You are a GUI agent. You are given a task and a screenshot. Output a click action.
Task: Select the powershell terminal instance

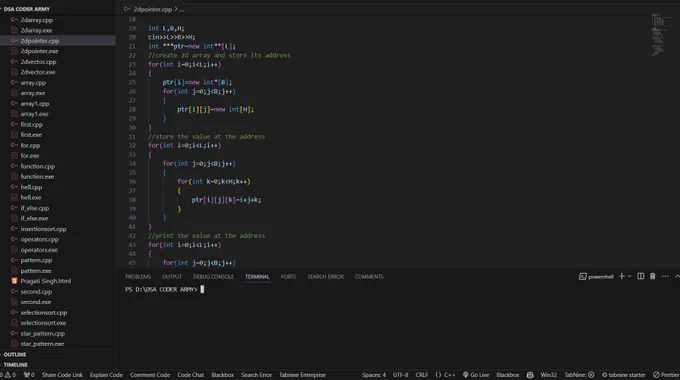click(x=596, y=276)
